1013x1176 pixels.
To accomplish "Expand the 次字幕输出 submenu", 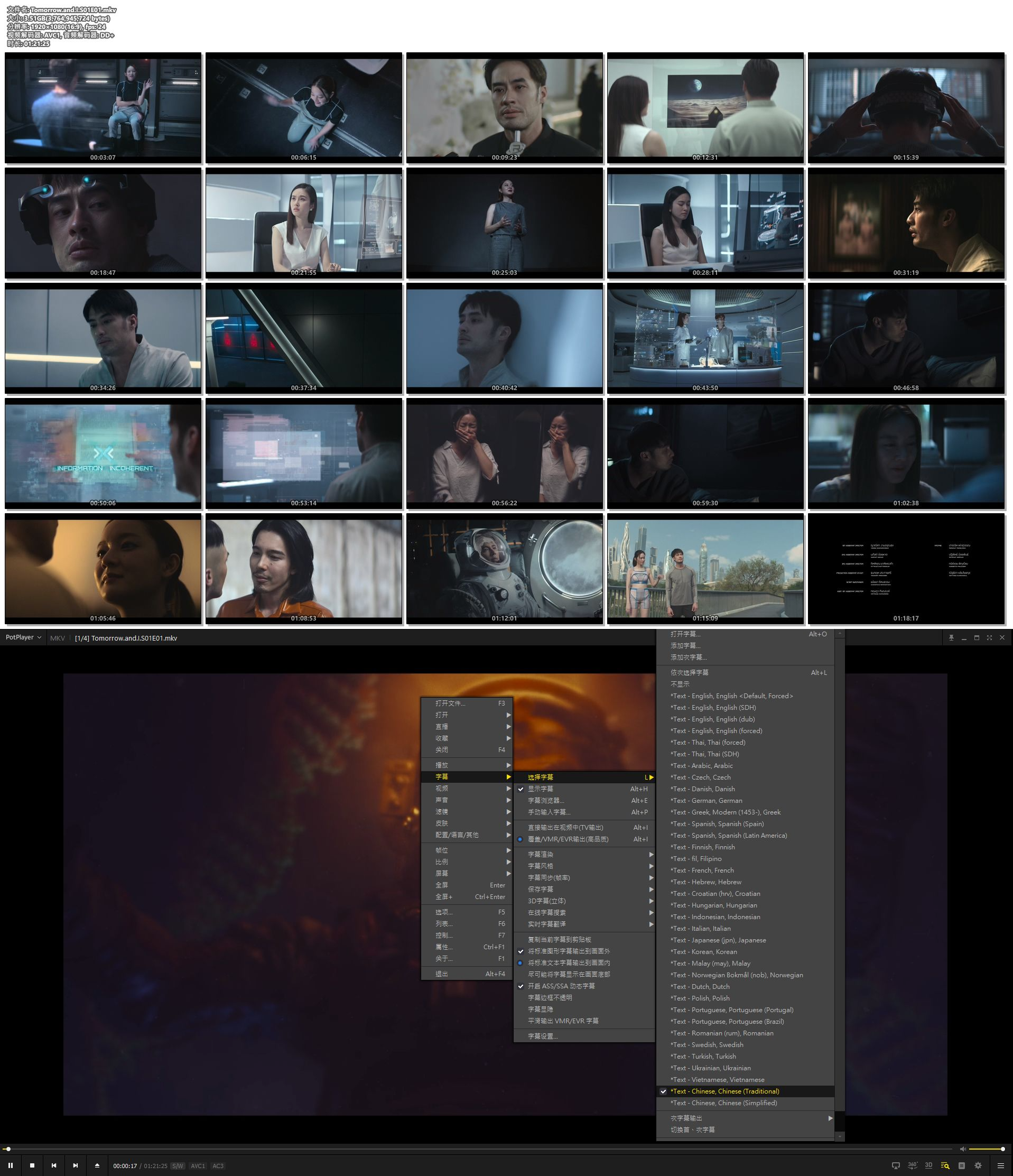I will pyautogui.click(x=745, y=1118).
